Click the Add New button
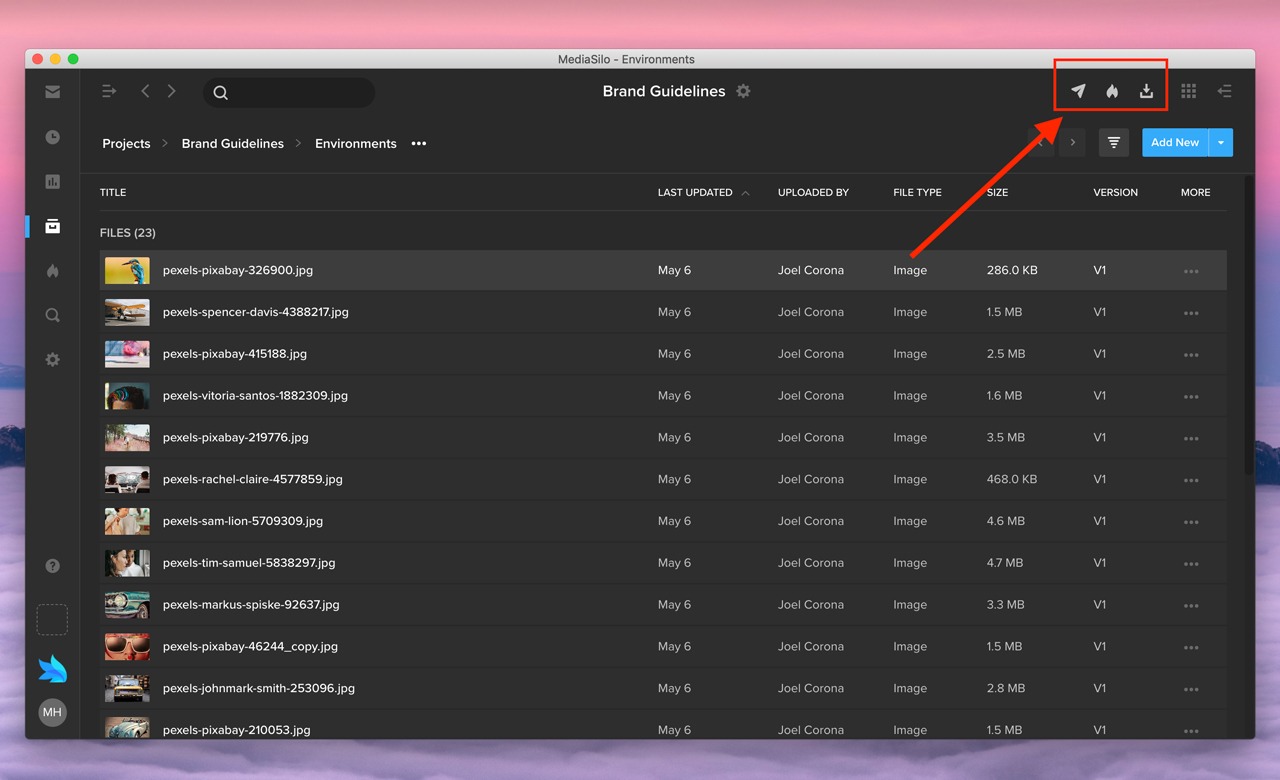Viewport: 1280px width, 780px height. [1175, 143]
